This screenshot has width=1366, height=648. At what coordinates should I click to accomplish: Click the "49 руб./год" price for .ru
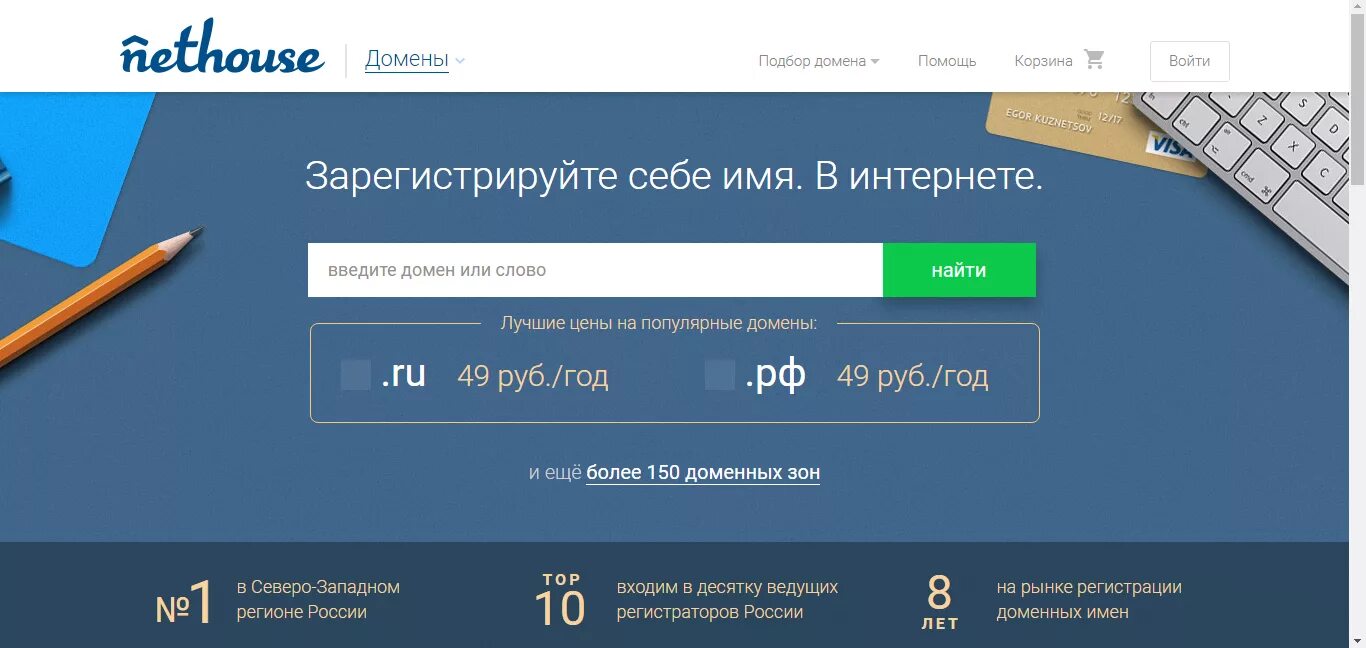coord(532,375)
